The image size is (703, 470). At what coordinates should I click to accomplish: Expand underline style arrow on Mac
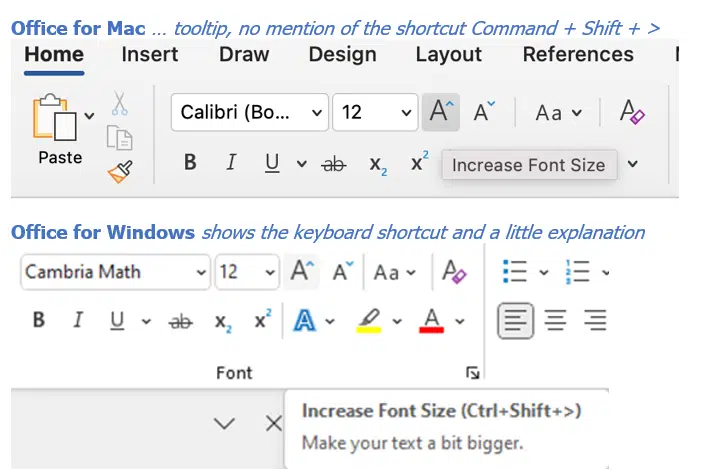[302, 164]
